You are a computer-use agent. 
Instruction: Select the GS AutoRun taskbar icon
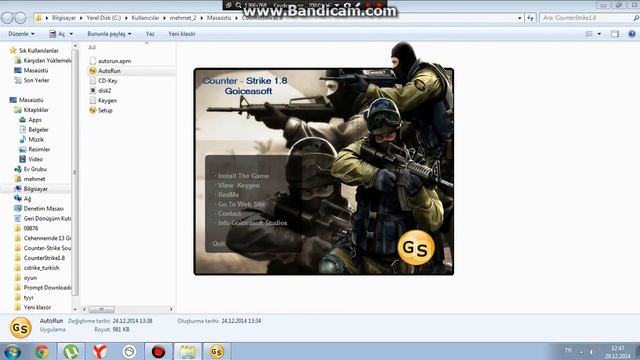(x=216, y=351)
